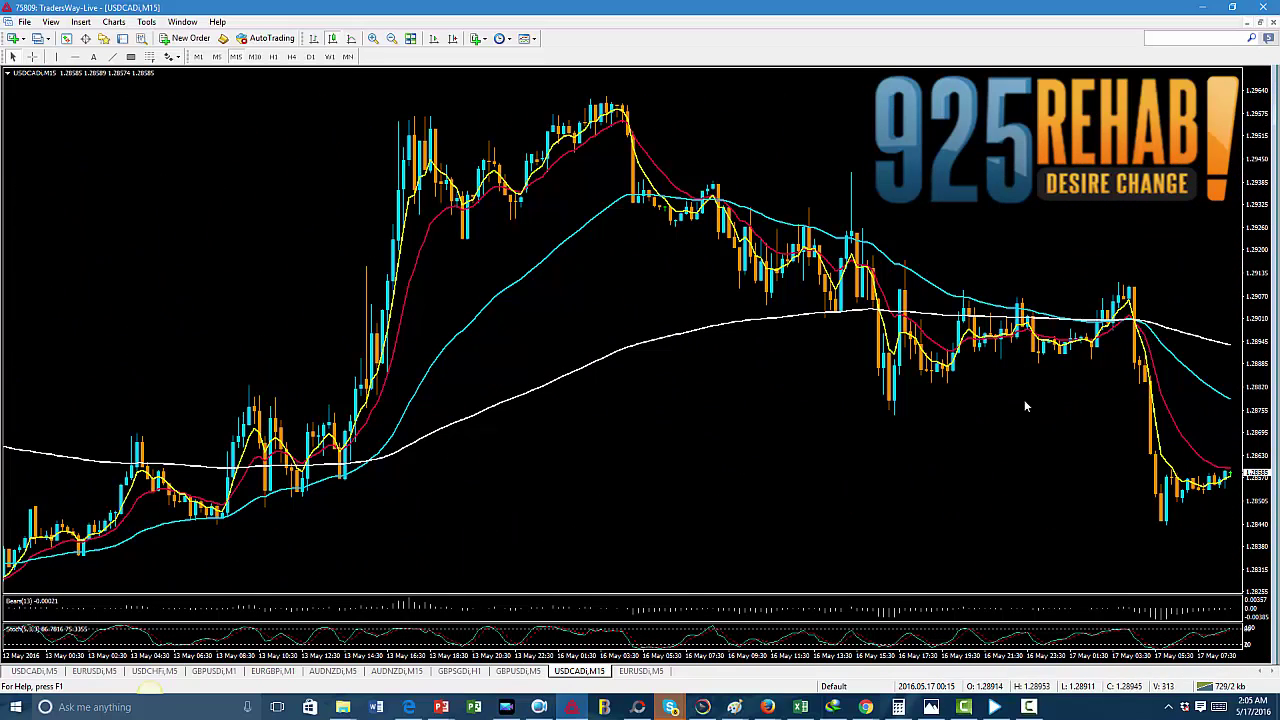Select the Fibonacci retracement tool
This screenshot has width=1280, height=720.
click(150, 57)
